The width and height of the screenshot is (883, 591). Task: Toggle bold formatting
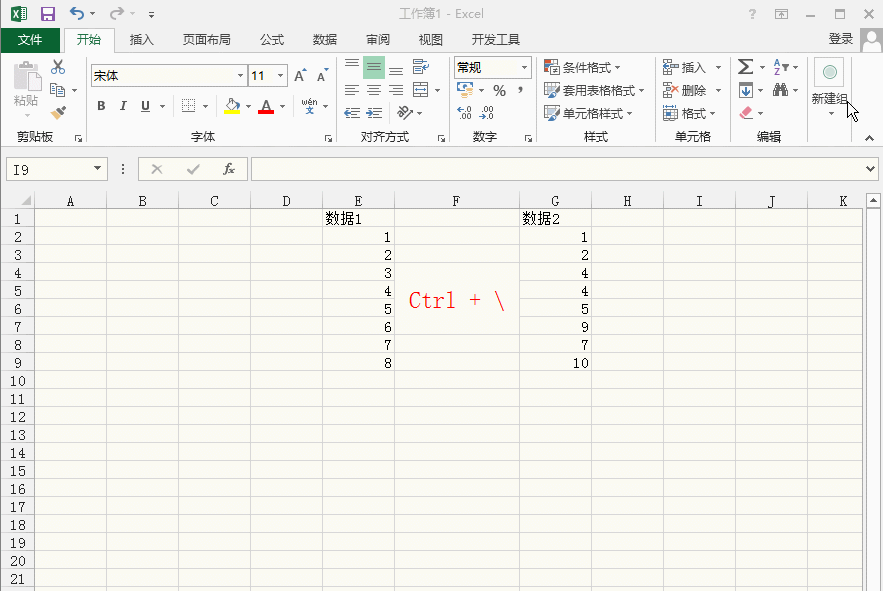101,105
